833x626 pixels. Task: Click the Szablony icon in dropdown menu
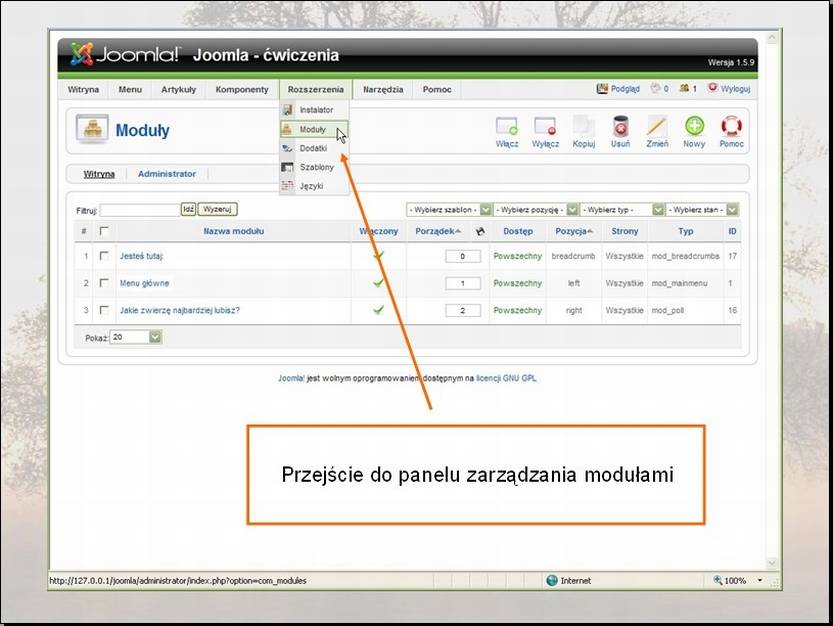tap(287, 167)
